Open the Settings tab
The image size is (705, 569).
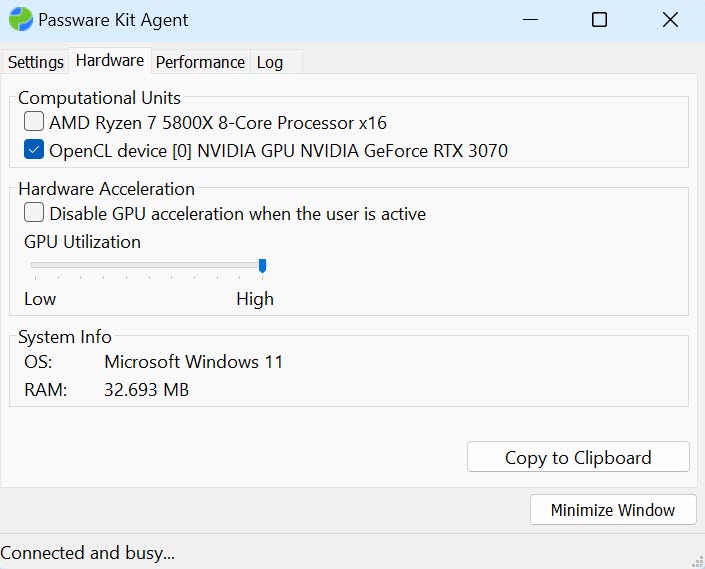[x=36, y=62]
